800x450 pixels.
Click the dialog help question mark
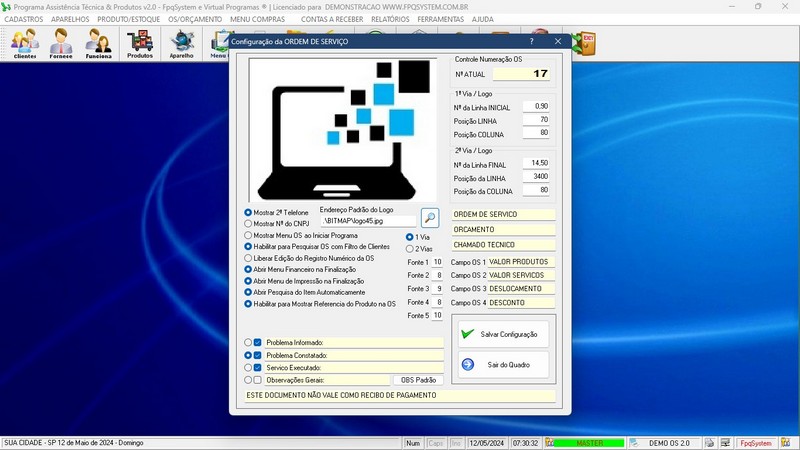click(531, 41)
